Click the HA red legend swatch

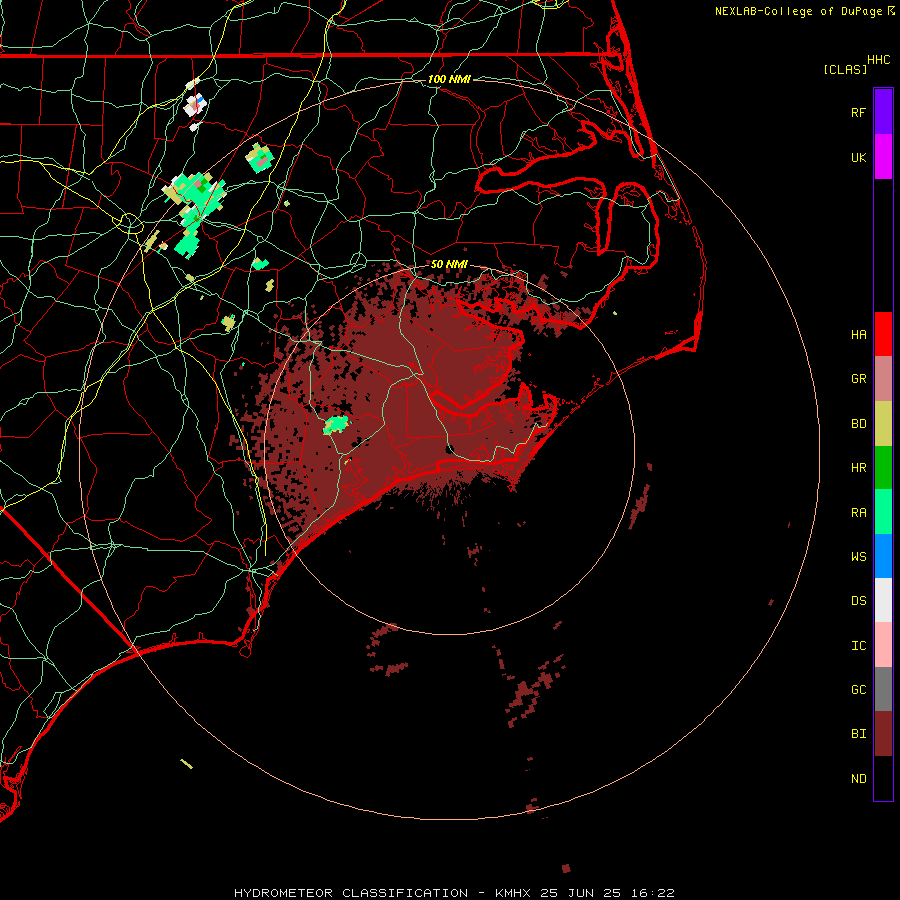point(883,334)
